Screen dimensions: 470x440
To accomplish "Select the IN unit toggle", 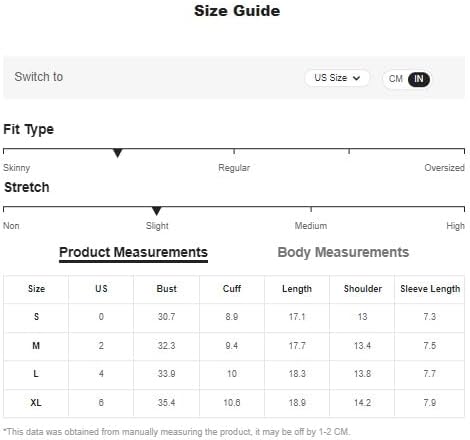I will point(419,79).
